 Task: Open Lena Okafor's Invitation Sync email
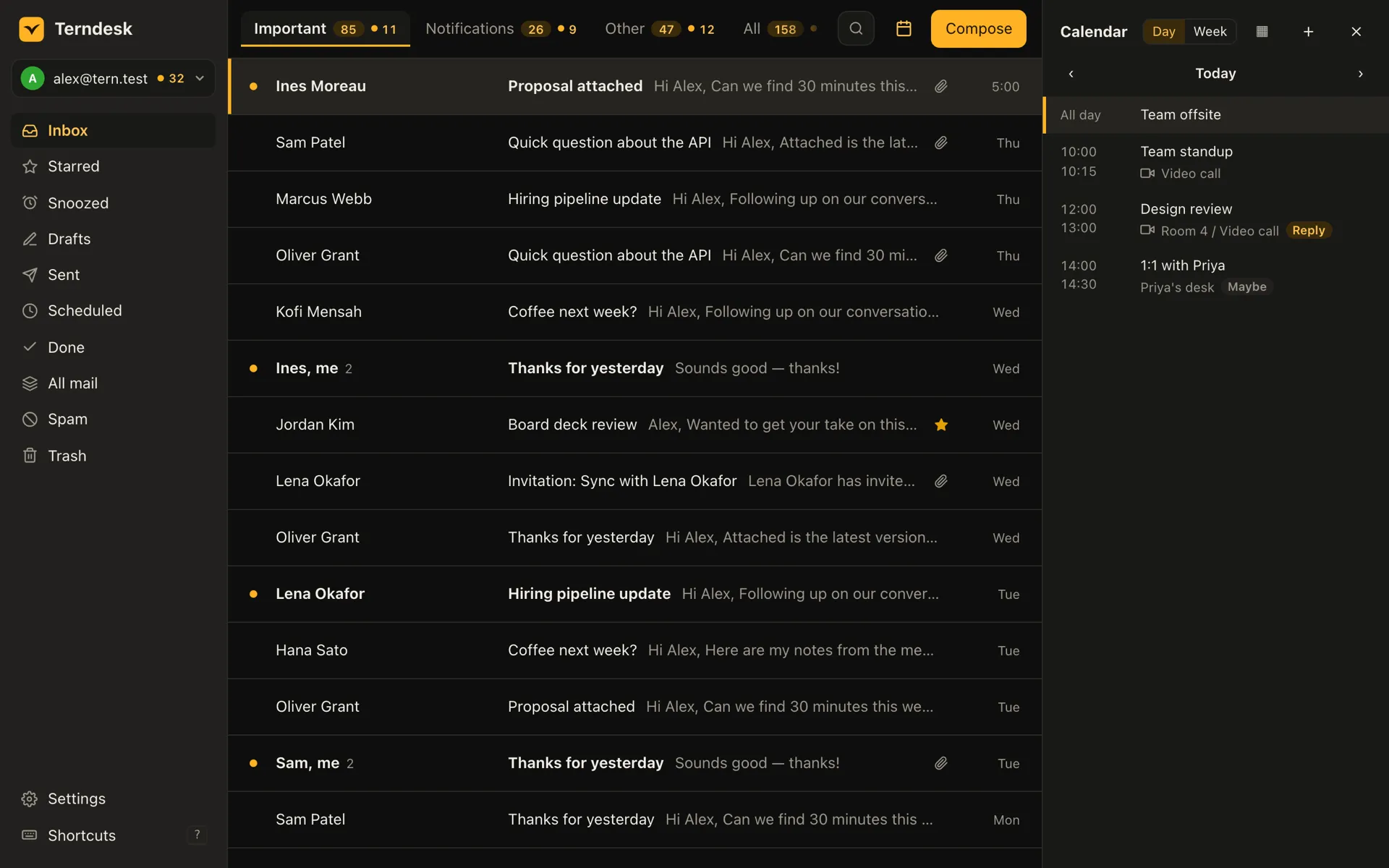pos(635,481)
